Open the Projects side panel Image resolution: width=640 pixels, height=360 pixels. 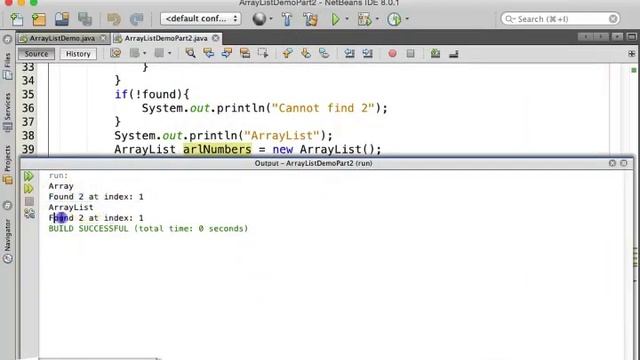(7, 164)
